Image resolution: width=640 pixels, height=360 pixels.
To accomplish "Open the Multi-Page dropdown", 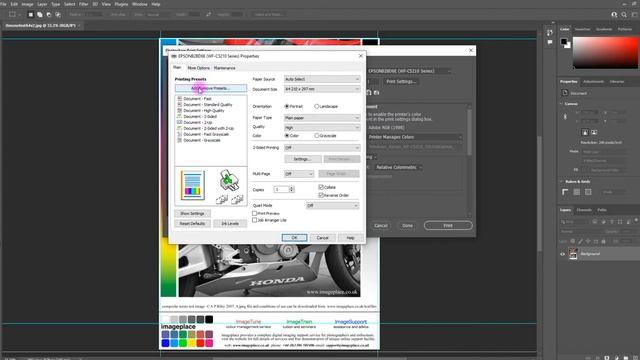I will [299, 174].
